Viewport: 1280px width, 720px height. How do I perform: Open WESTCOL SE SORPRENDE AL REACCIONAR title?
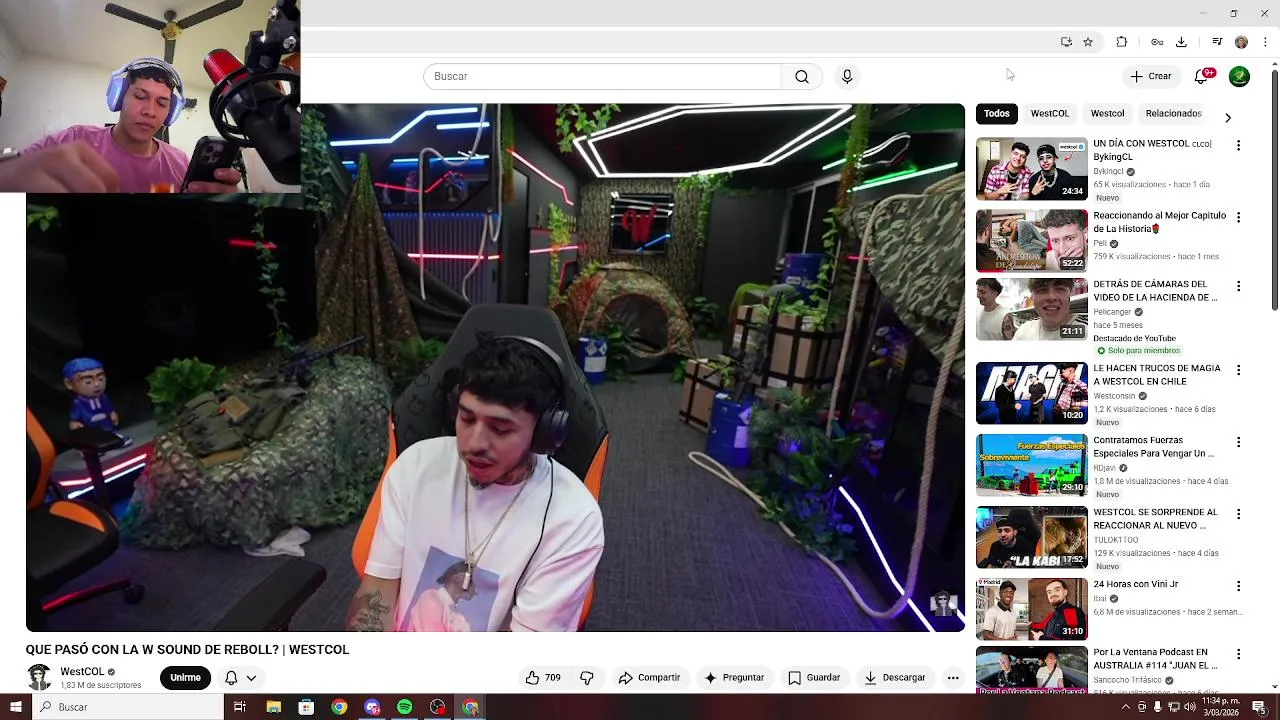click(1155, 519)
